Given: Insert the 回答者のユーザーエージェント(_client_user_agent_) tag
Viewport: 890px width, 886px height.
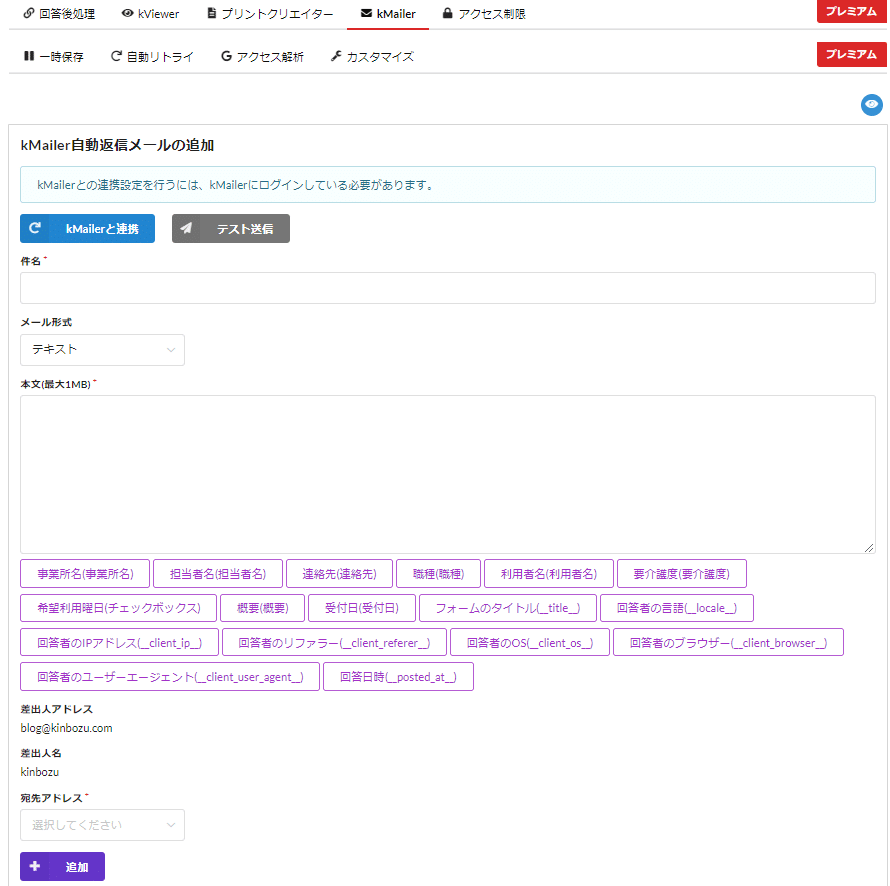Looking at the screenshot, I should (170, 677).
